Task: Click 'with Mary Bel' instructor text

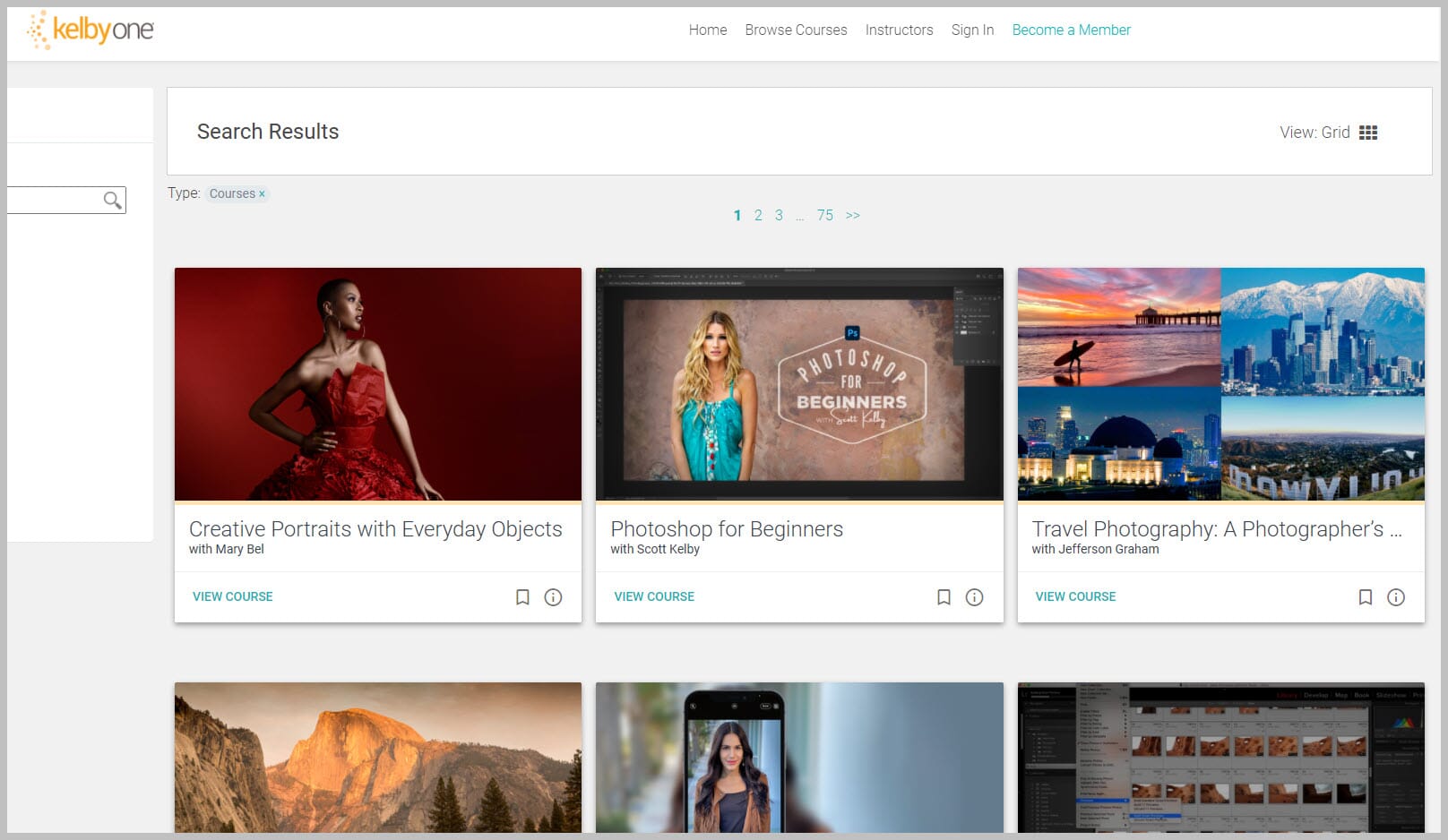Action: point(227,549)
